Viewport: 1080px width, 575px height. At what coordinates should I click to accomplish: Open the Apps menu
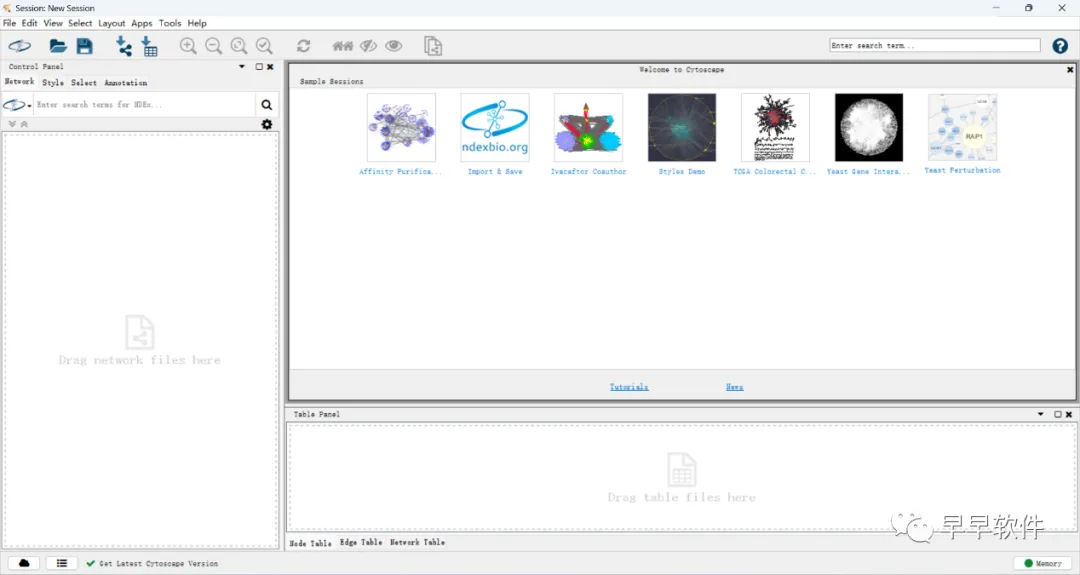coord(142,23)
